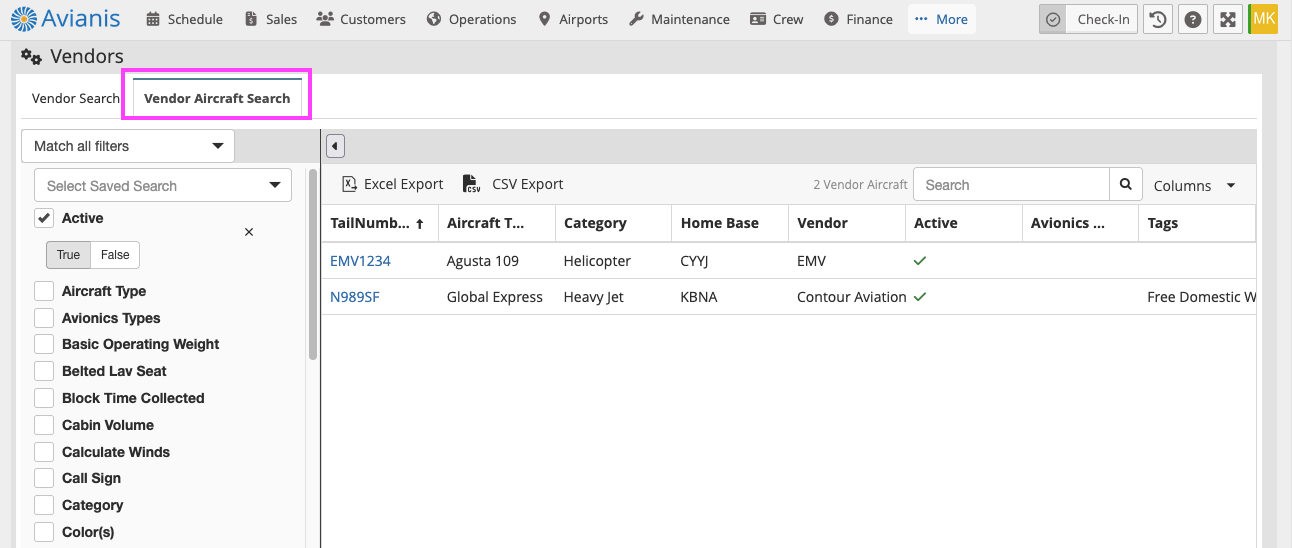Image resolution: width=1292 pixels, height=548 pixels.
Task: Click the history clock icon
Action: coord(1157,19)
